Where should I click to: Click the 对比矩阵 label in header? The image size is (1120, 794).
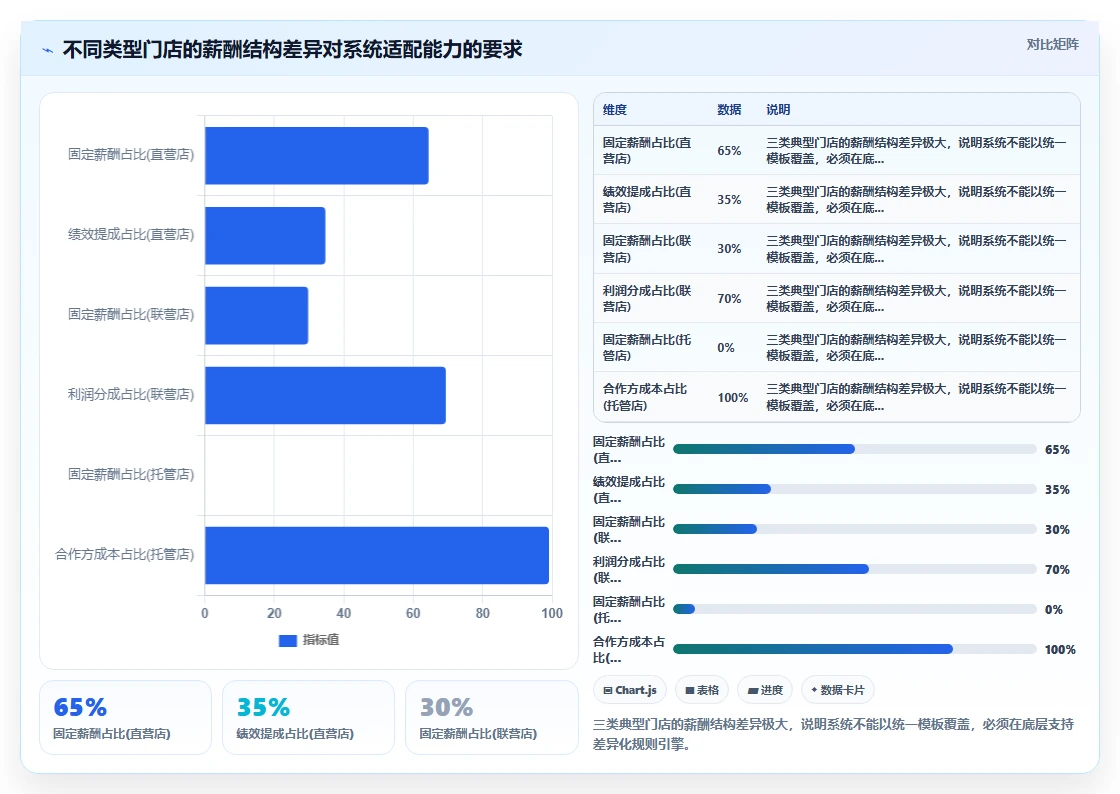coord(1052,44)
